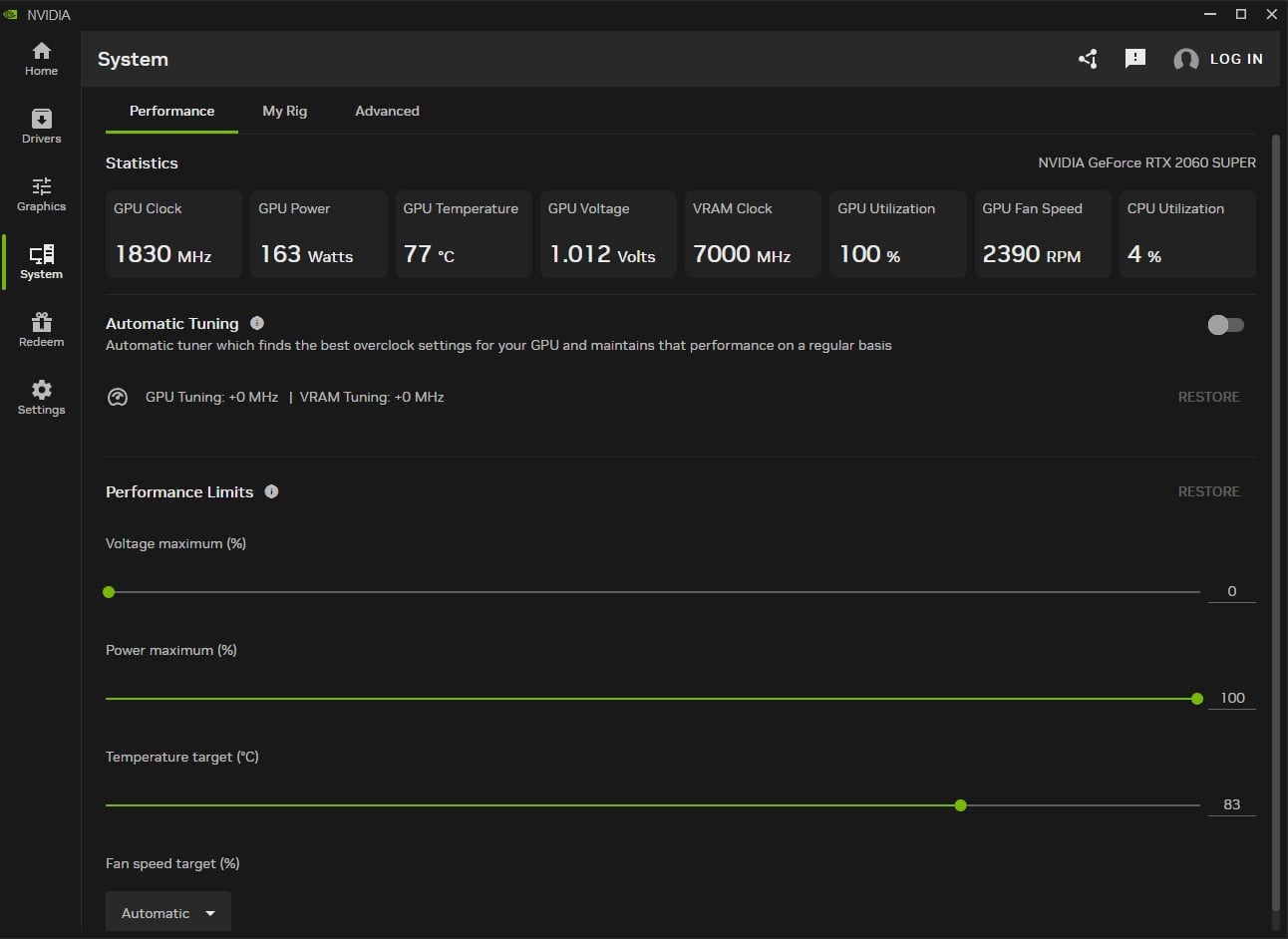Click the share icon in header
This screenshot has height=939, width=1288.
point(1088,59)
